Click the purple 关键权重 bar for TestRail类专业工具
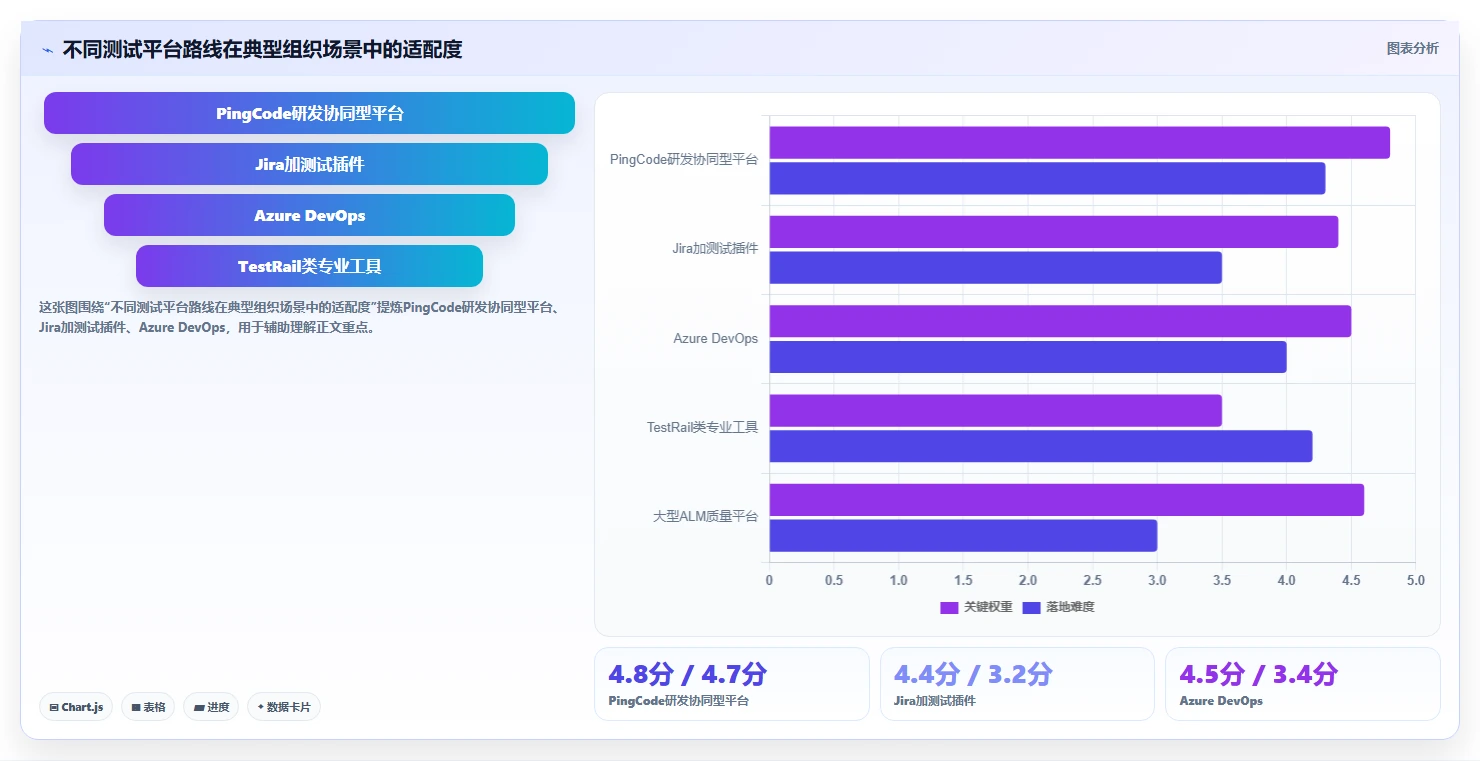Viewport: 1480px width, 761px height. (995, 410)
